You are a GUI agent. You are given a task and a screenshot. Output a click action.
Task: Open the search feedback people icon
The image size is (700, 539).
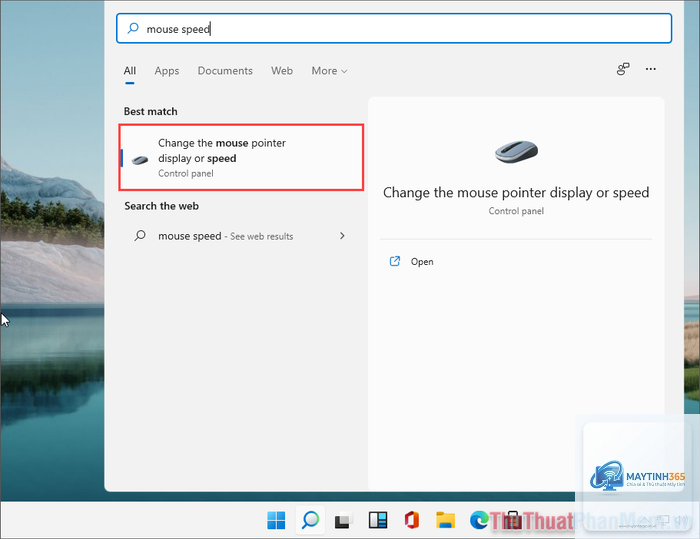tap(623, 69)
